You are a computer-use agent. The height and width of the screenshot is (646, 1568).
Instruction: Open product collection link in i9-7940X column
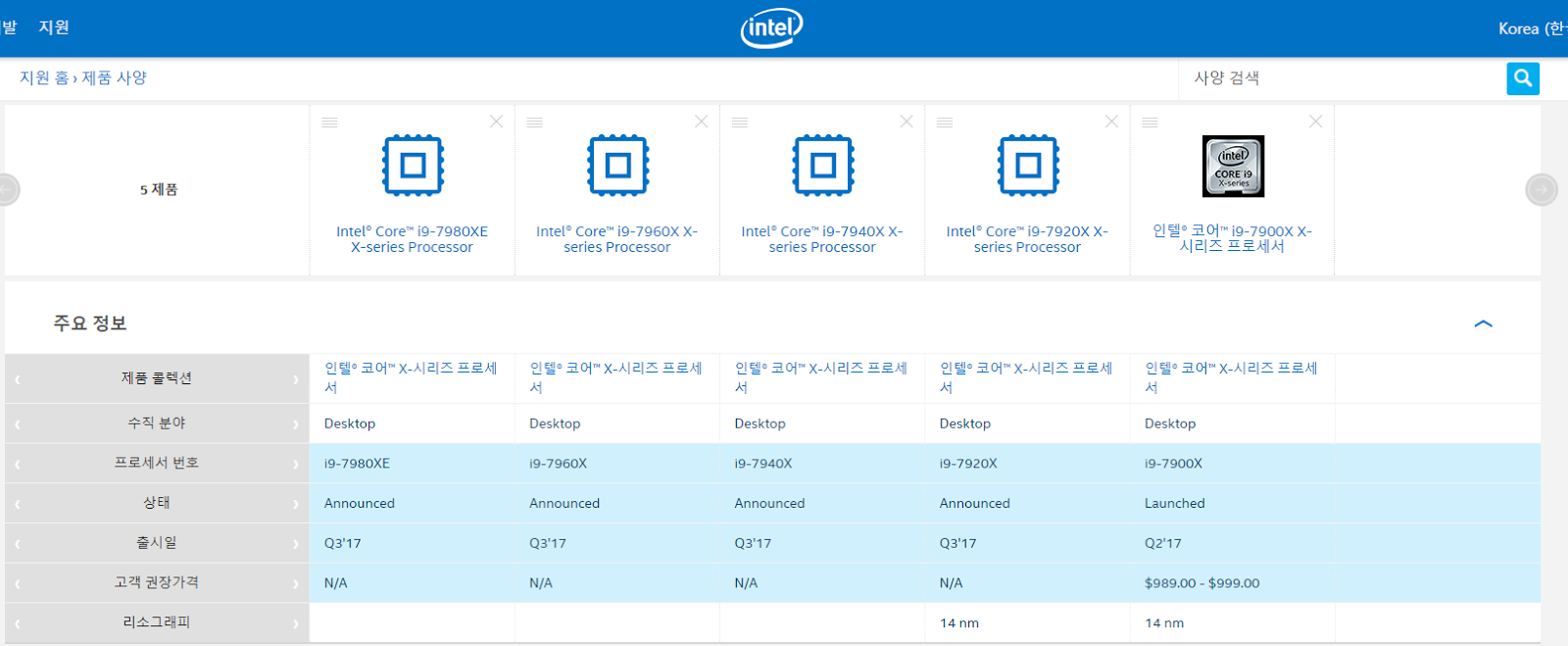point(821,377)
